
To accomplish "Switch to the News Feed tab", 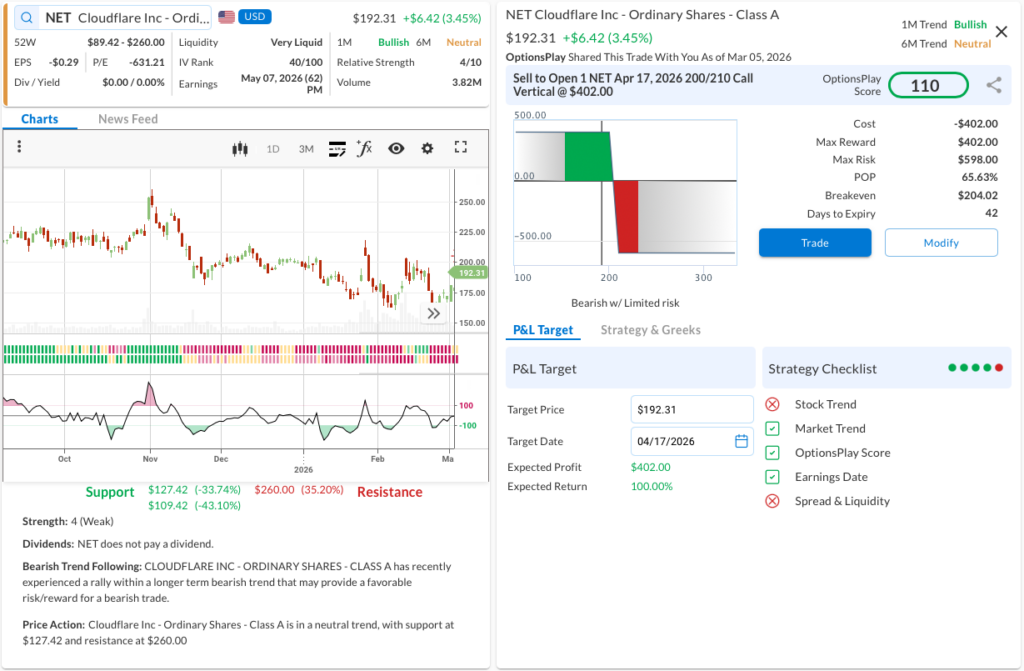I will pos(128,119).
